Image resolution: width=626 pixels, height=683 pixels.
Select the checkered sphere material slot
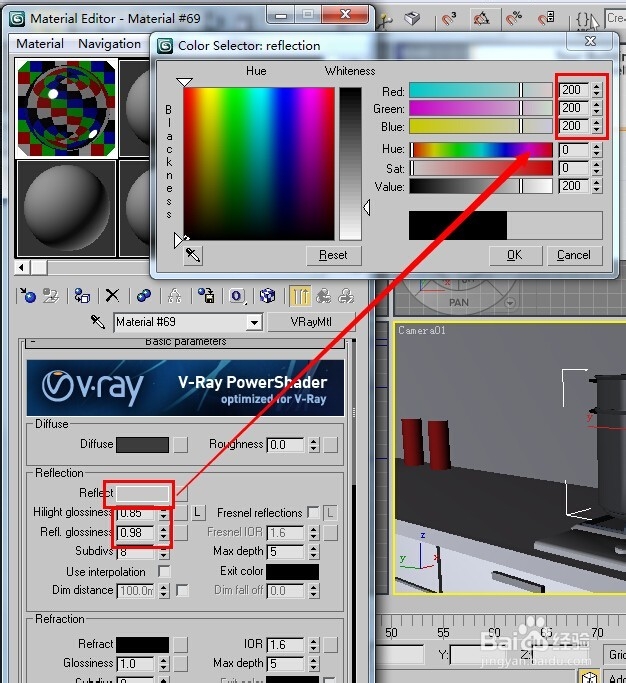point(66,108)
